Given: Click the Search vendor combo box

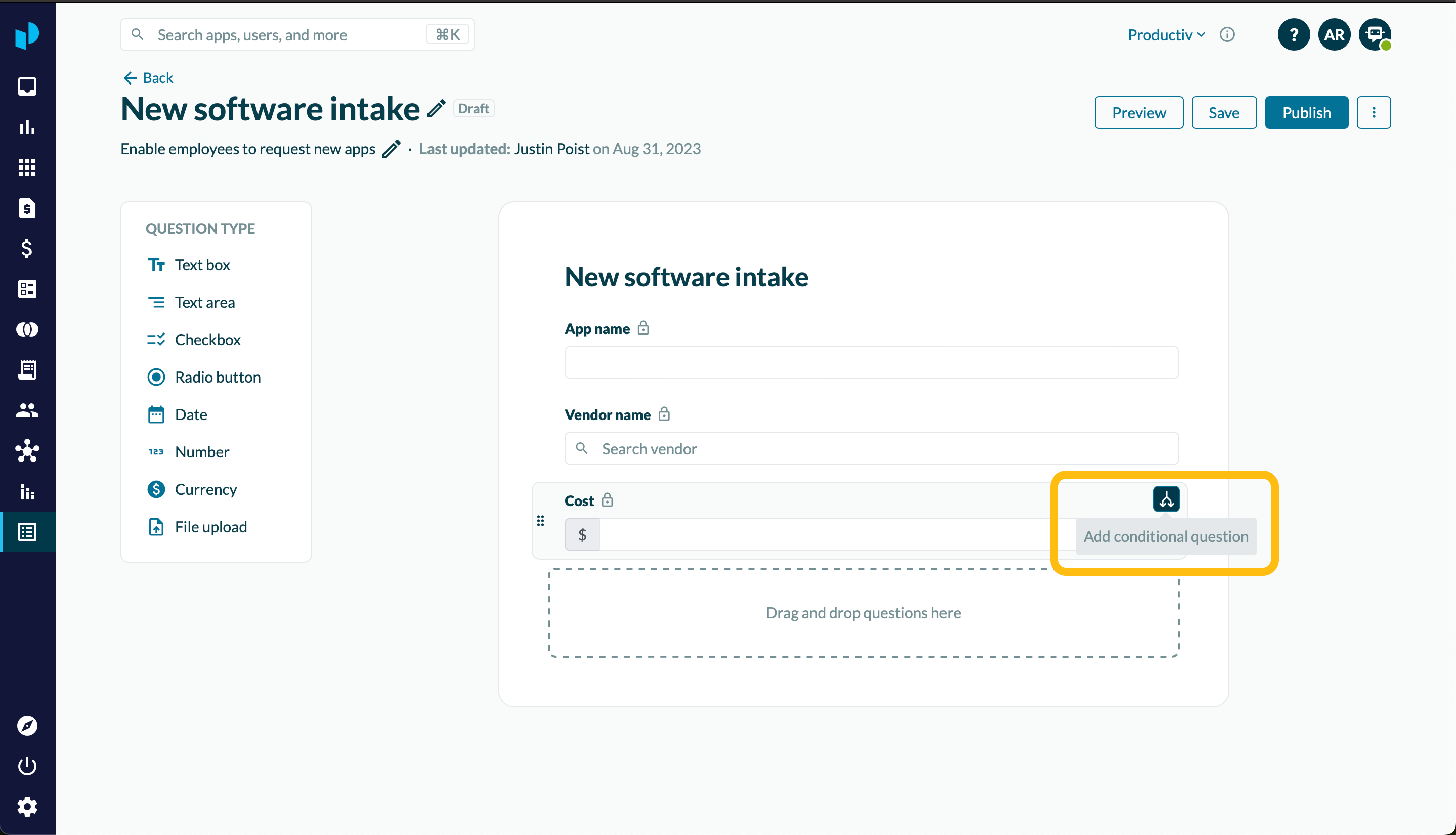Looking at the screenshot, I should click(x=871, y=448).
